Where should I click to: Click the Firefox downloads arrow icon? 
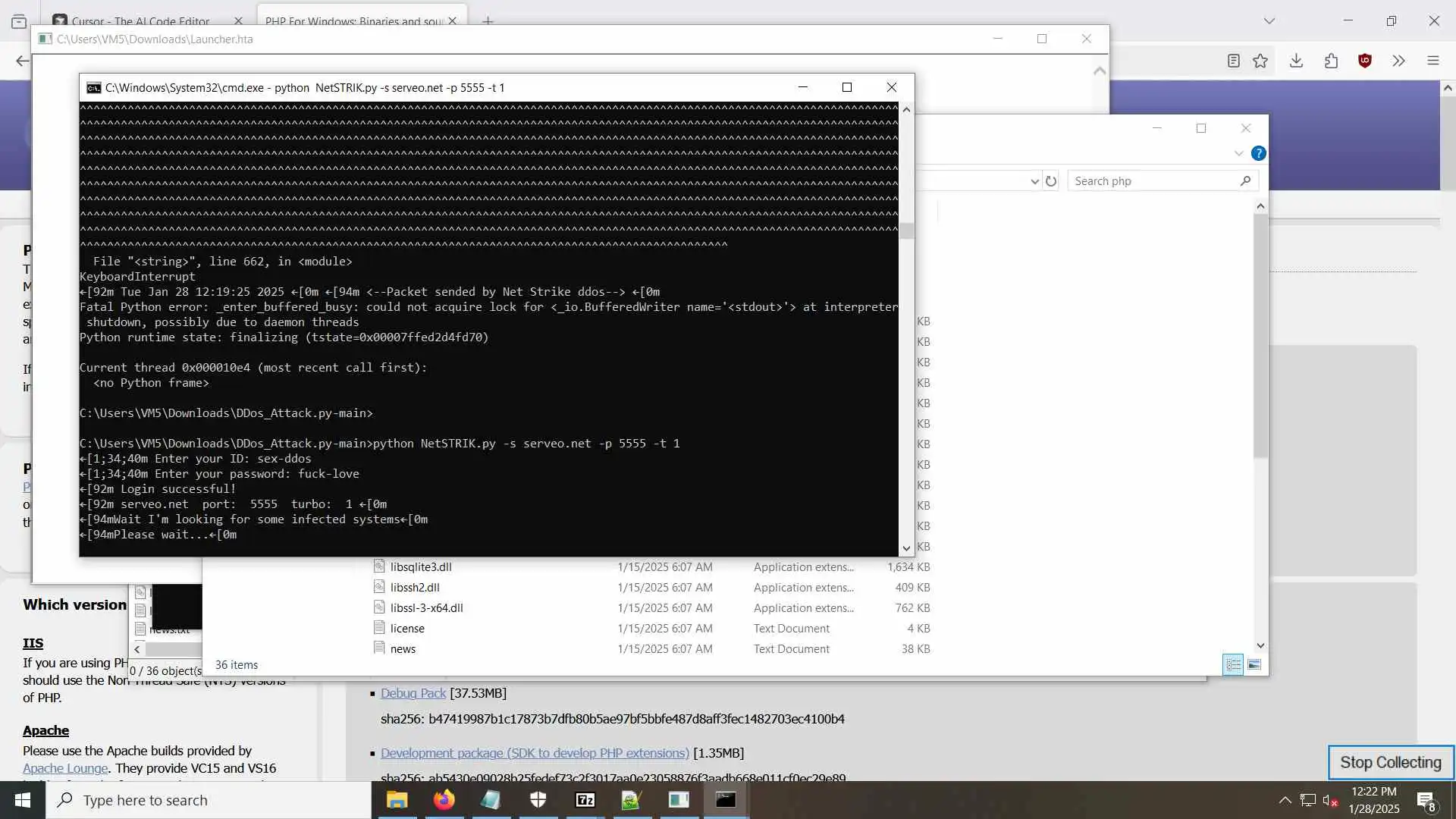point(1296,61)
